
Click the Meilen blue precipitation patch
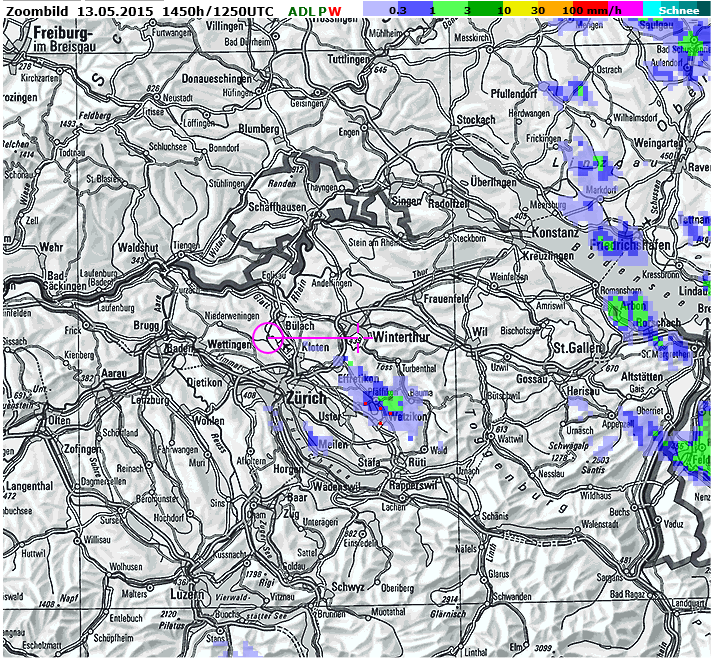tap(317, 440)
